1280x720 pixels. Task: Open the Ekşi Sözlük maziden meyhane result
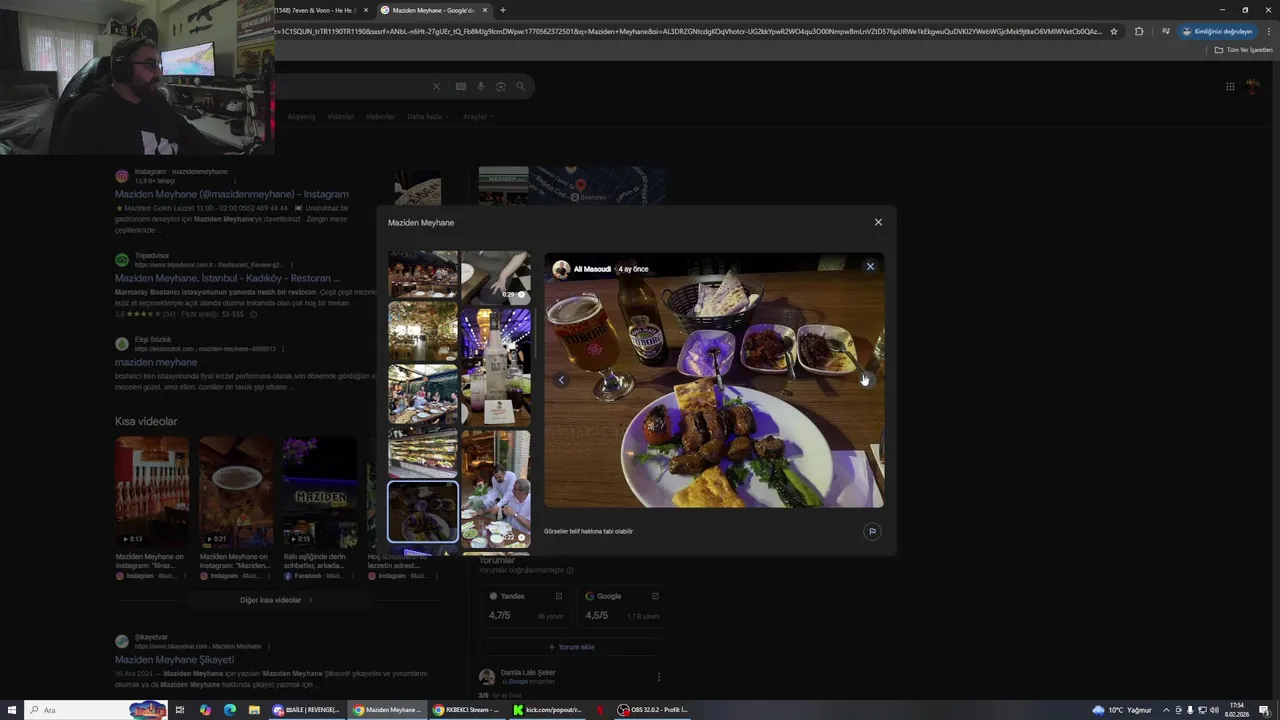[x=156, y=362]
